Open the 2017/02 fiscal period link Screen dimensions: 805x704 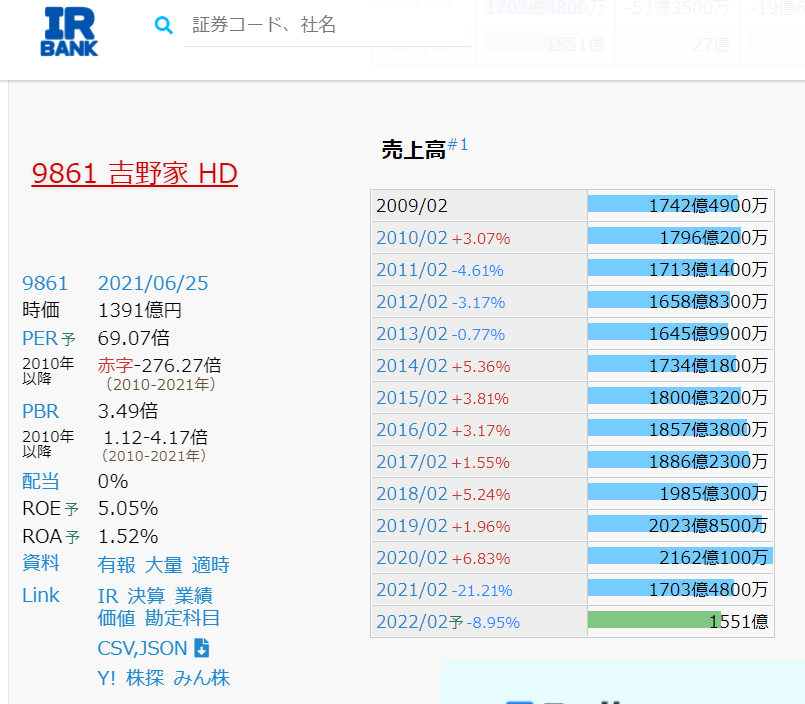412,462
